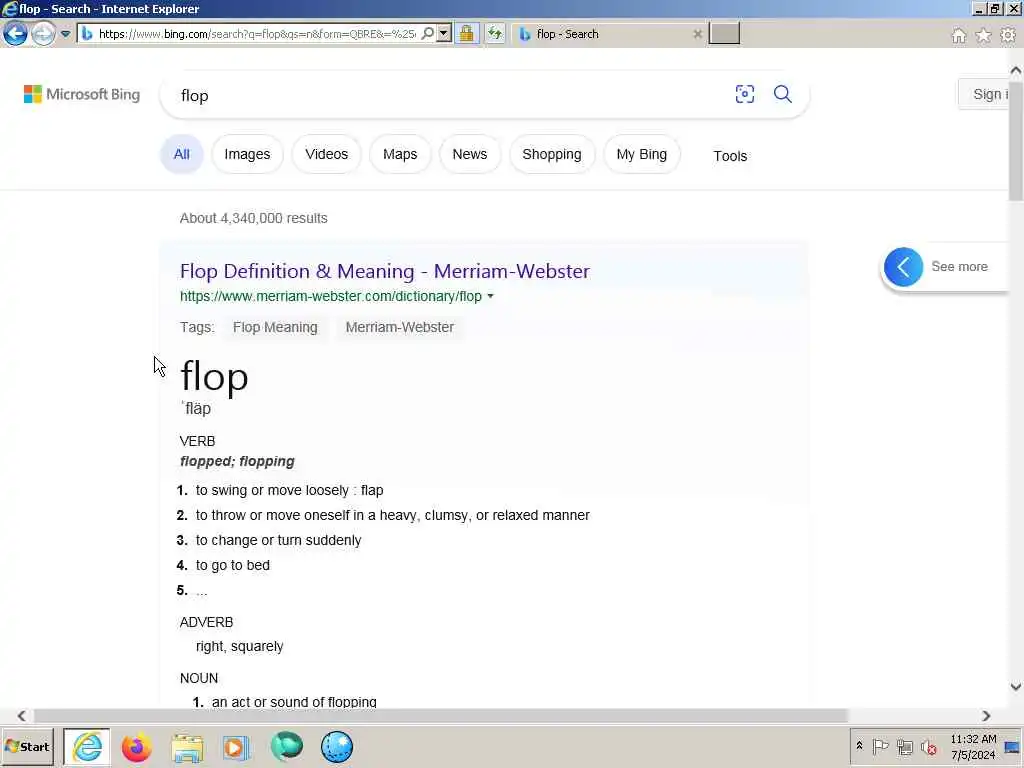This screenshot has width=1024, height=768.
Task: Click the refresh page icon
Action: pyautogui.click(x=495, y=33)
